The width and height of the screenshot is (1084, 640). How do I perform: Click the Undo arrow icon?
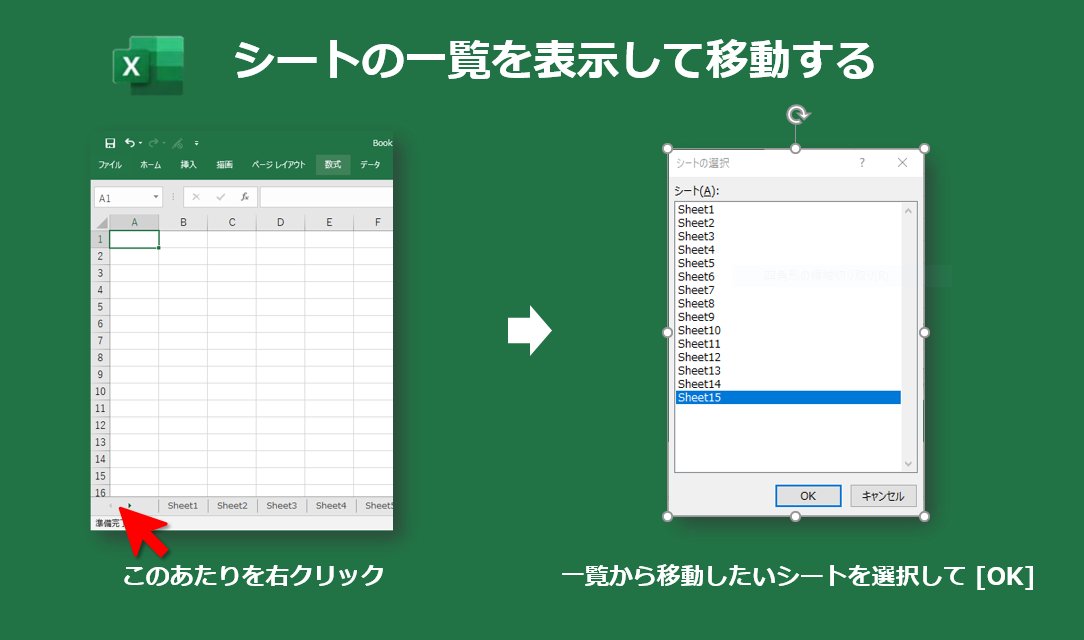coord(129,143)
